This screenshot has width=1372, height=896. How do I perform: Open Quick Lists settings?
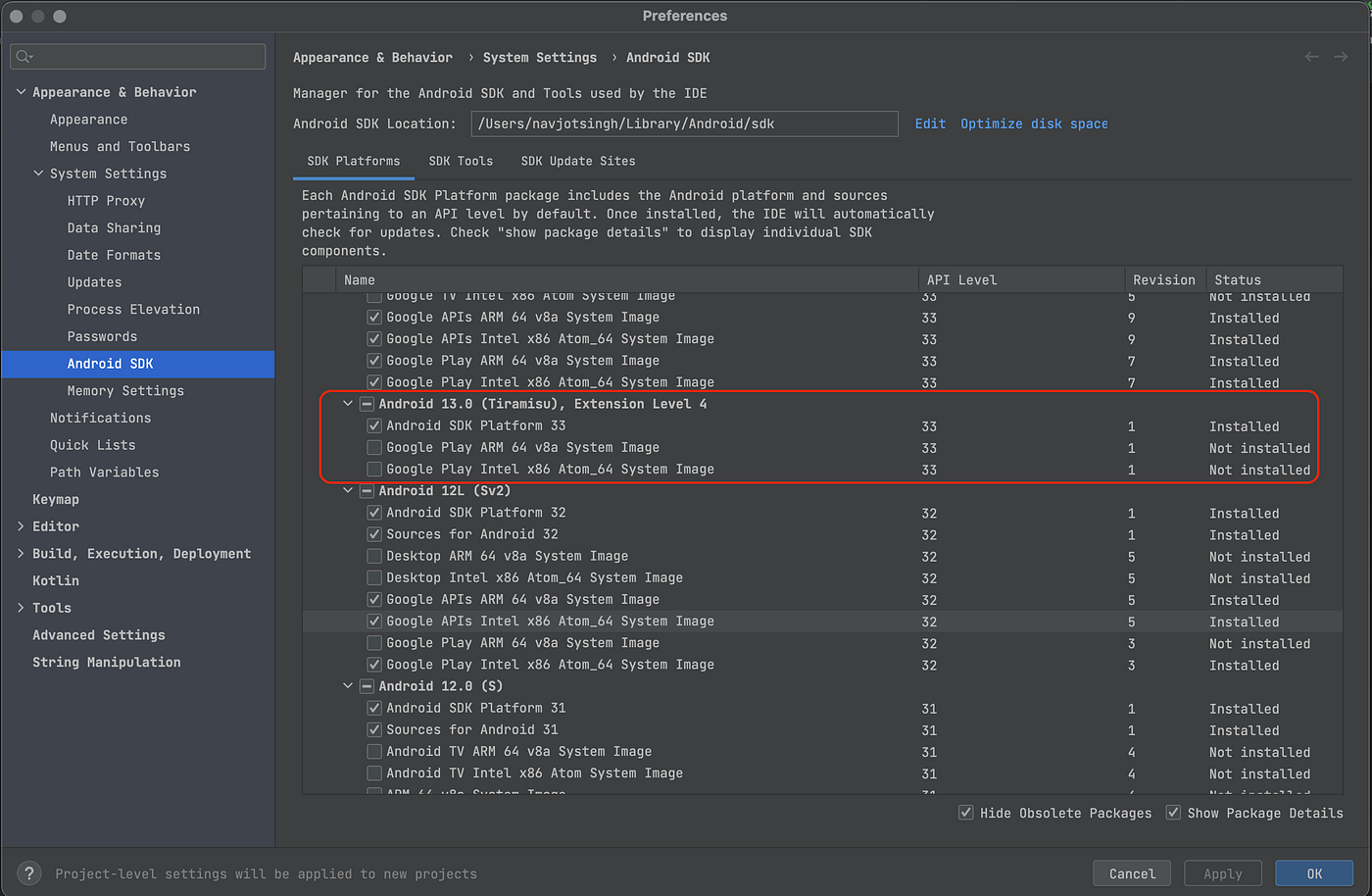pos(93,445)
